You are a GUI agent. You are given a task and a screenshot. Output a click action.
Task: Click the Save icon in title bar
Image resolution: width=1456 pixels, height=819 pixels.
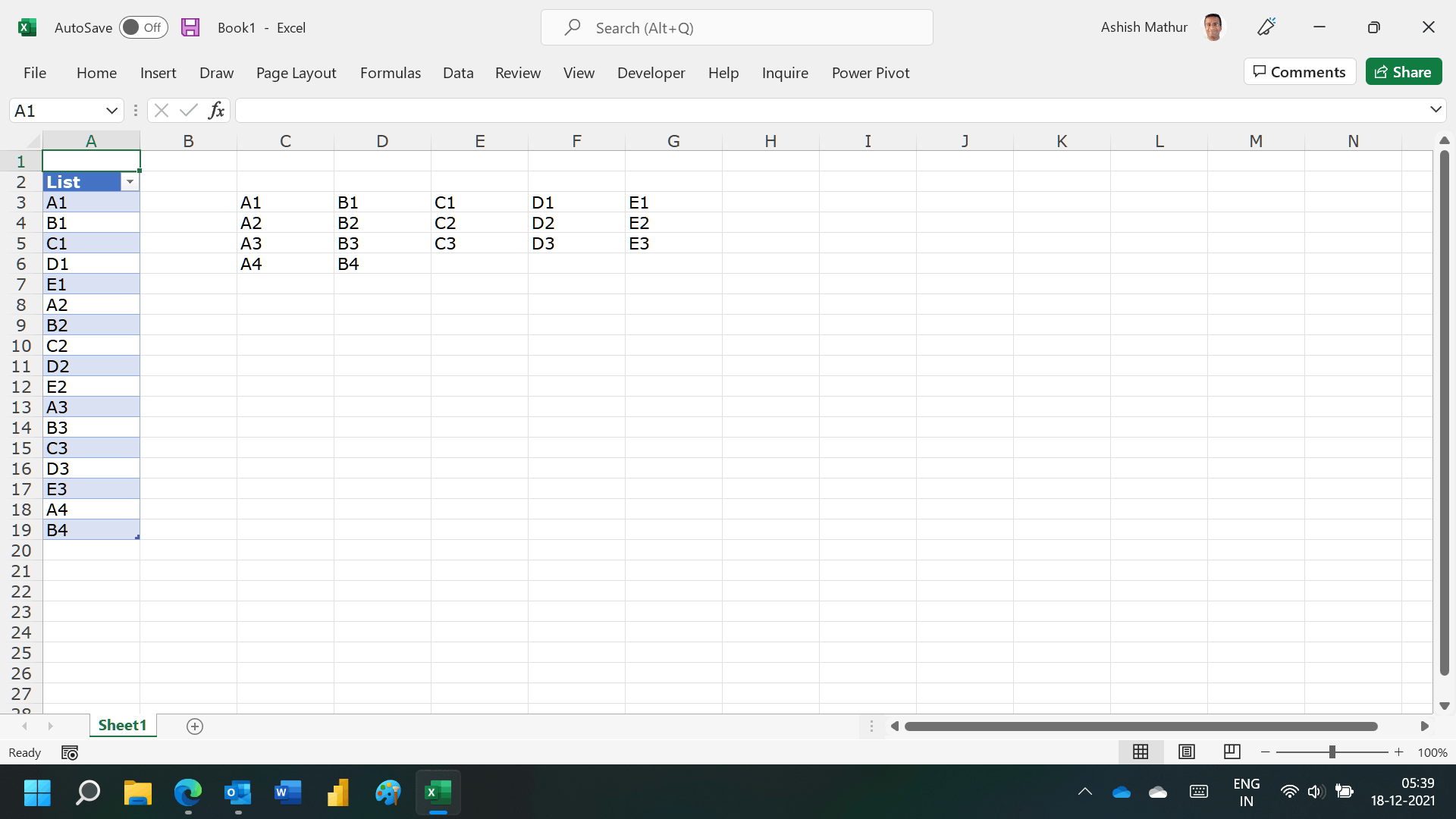pyautogui.click(x=190, y=28)
